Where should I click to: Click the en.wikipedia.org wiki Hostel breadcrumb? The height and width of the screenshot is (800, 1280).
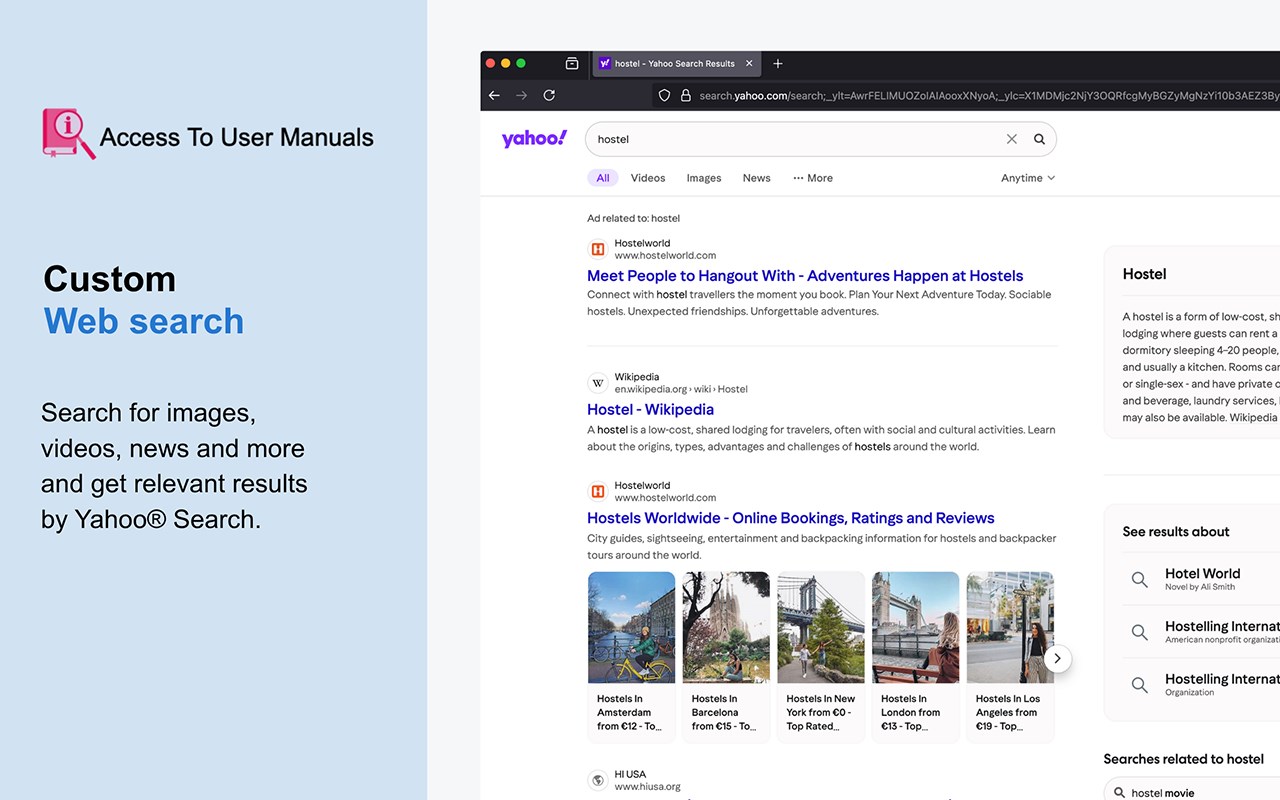tap(681, 389)
